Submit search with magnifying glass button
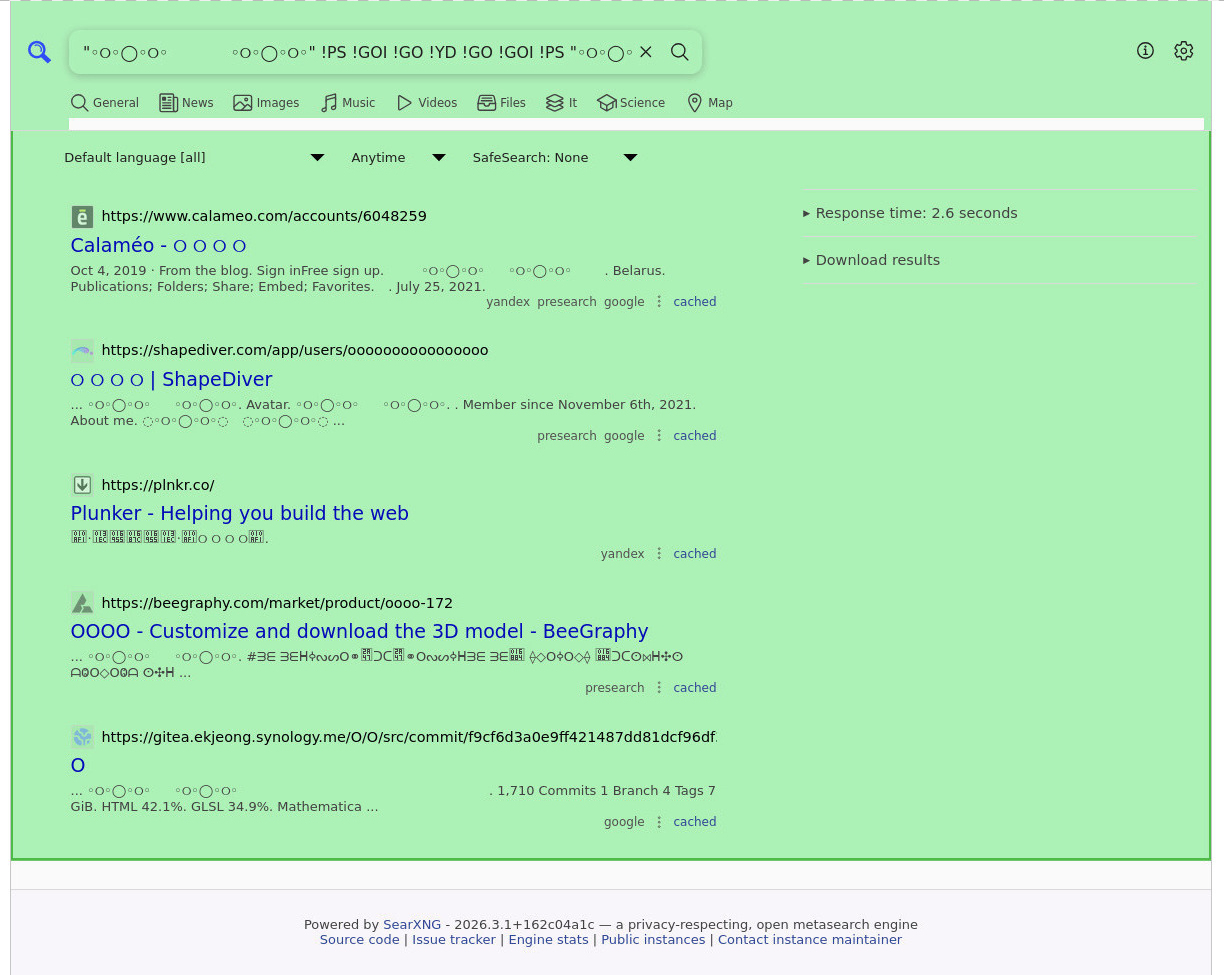This screenshot has width=1224, height=975. tap(680, 52)
